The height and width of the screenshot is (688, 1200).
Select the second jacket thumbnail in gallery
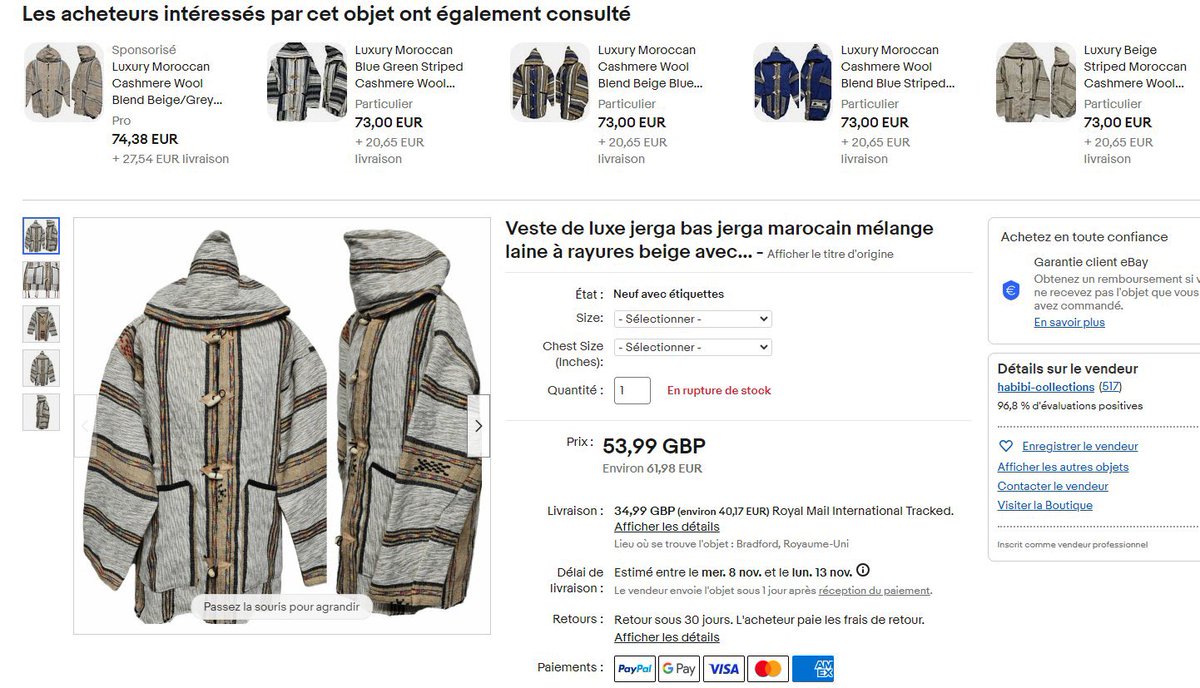pyautogui.click(x=41, y=280)
